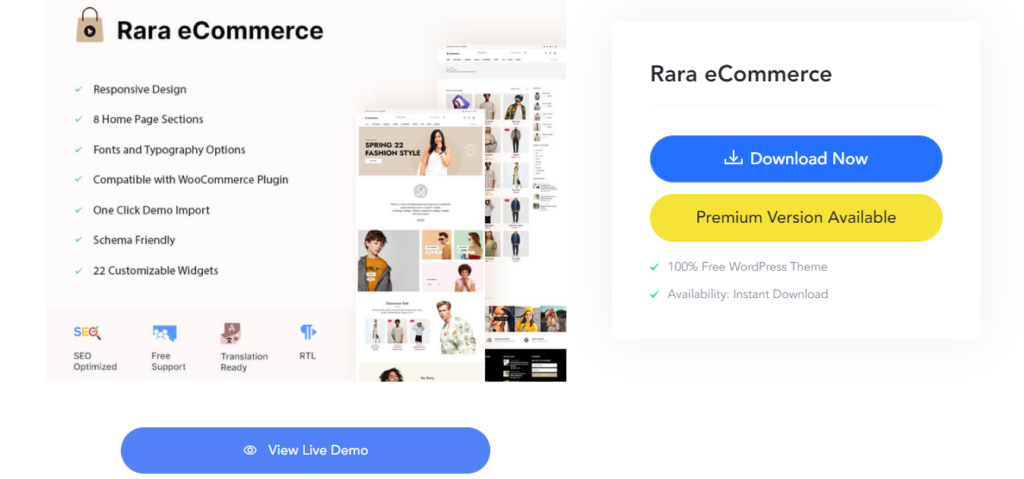Click the Spring 22 Fashion Style banner preview

[x=421, y=151]
